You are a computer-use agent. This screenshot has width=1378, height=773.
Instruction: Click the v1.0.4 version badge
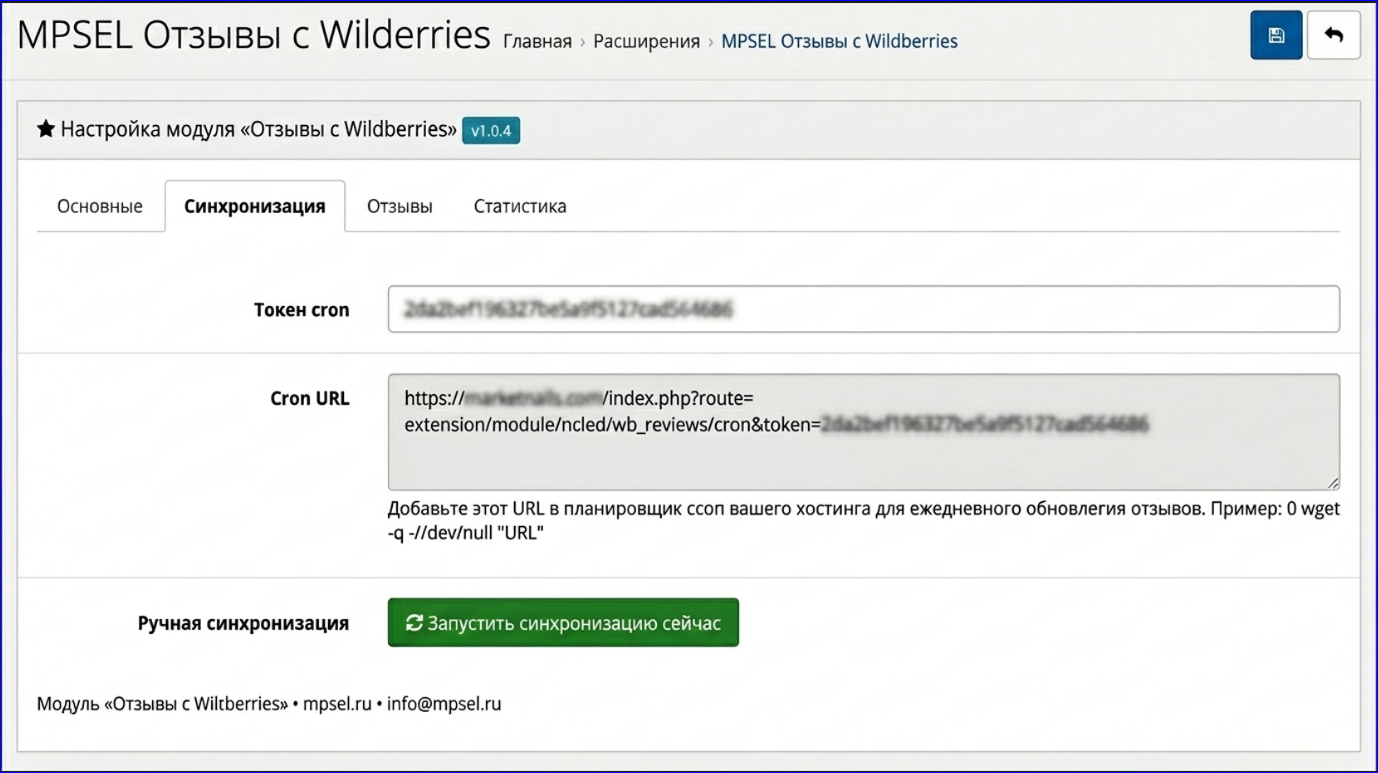point(491,131)
